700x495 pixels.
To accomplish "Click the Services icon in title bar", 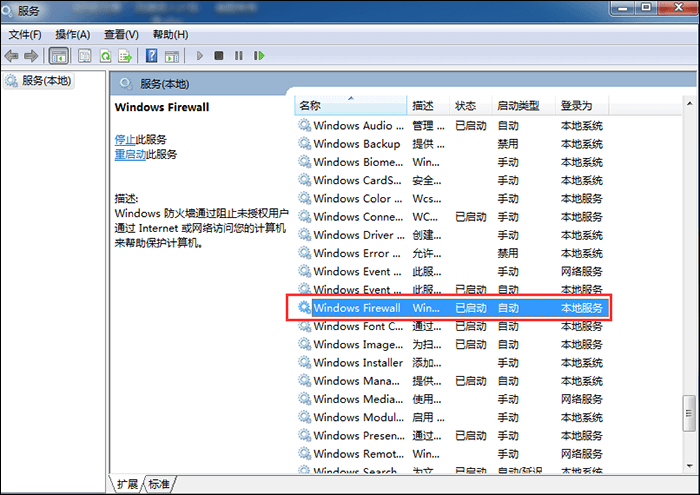I will pyautogui.click(x=7, y=9).
